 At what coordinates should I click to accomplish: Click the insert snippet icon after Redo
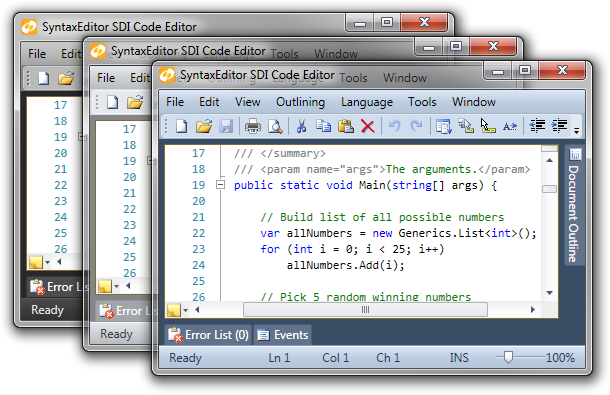[x=443, y=126]
